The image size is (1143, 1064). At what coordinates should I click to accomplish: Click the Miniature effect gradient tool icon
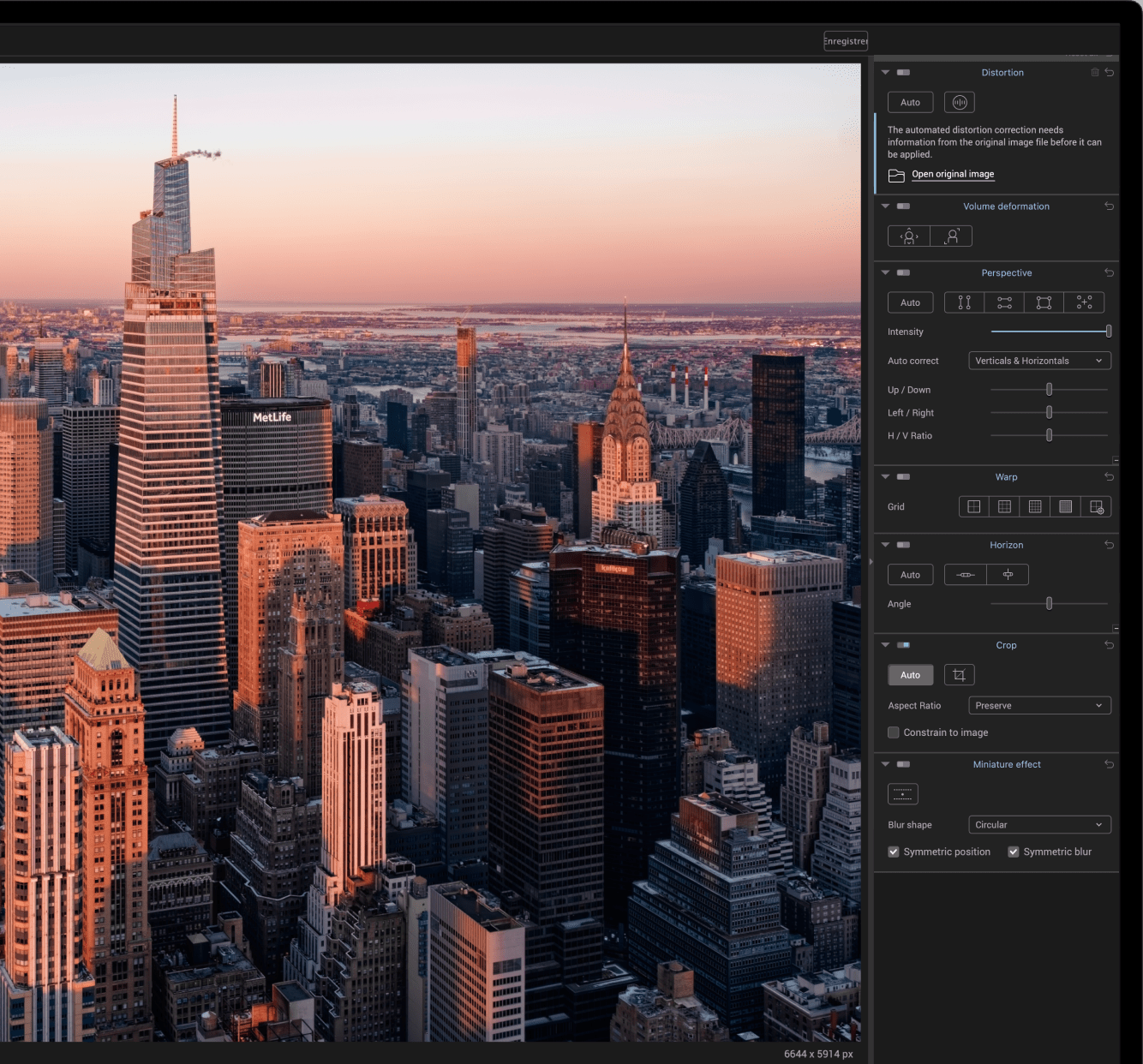[x=902, y=794]
